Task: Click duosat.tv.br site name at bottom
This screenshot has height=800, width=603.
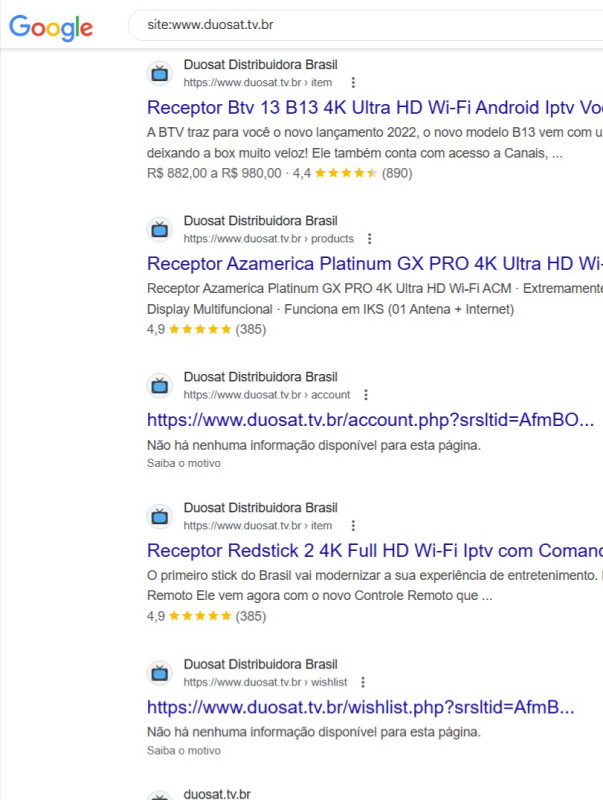Action: (217, 794)
